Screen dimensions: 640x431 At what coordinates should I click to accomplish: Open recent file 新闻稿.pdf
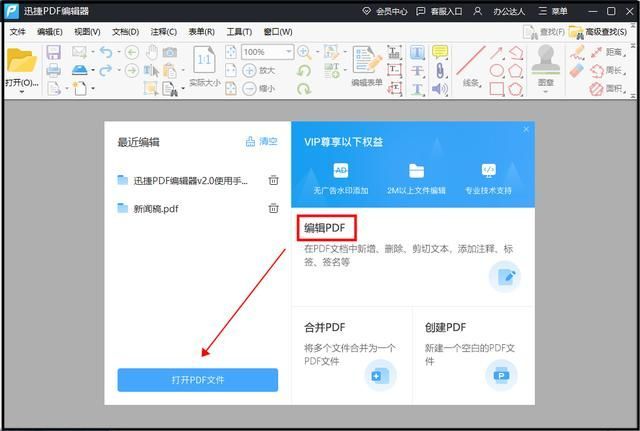[x=156, y=209]
